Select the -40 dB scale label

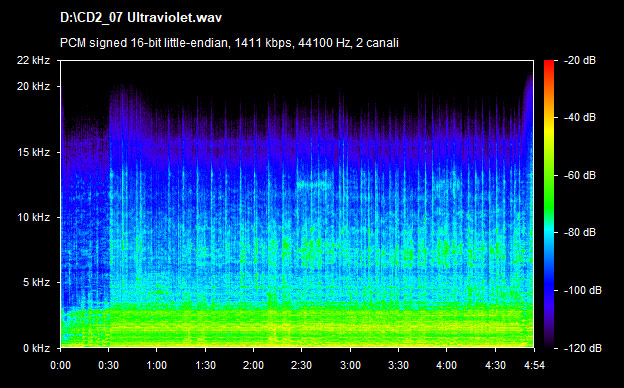pyautogui.click(x=580, y=117)
